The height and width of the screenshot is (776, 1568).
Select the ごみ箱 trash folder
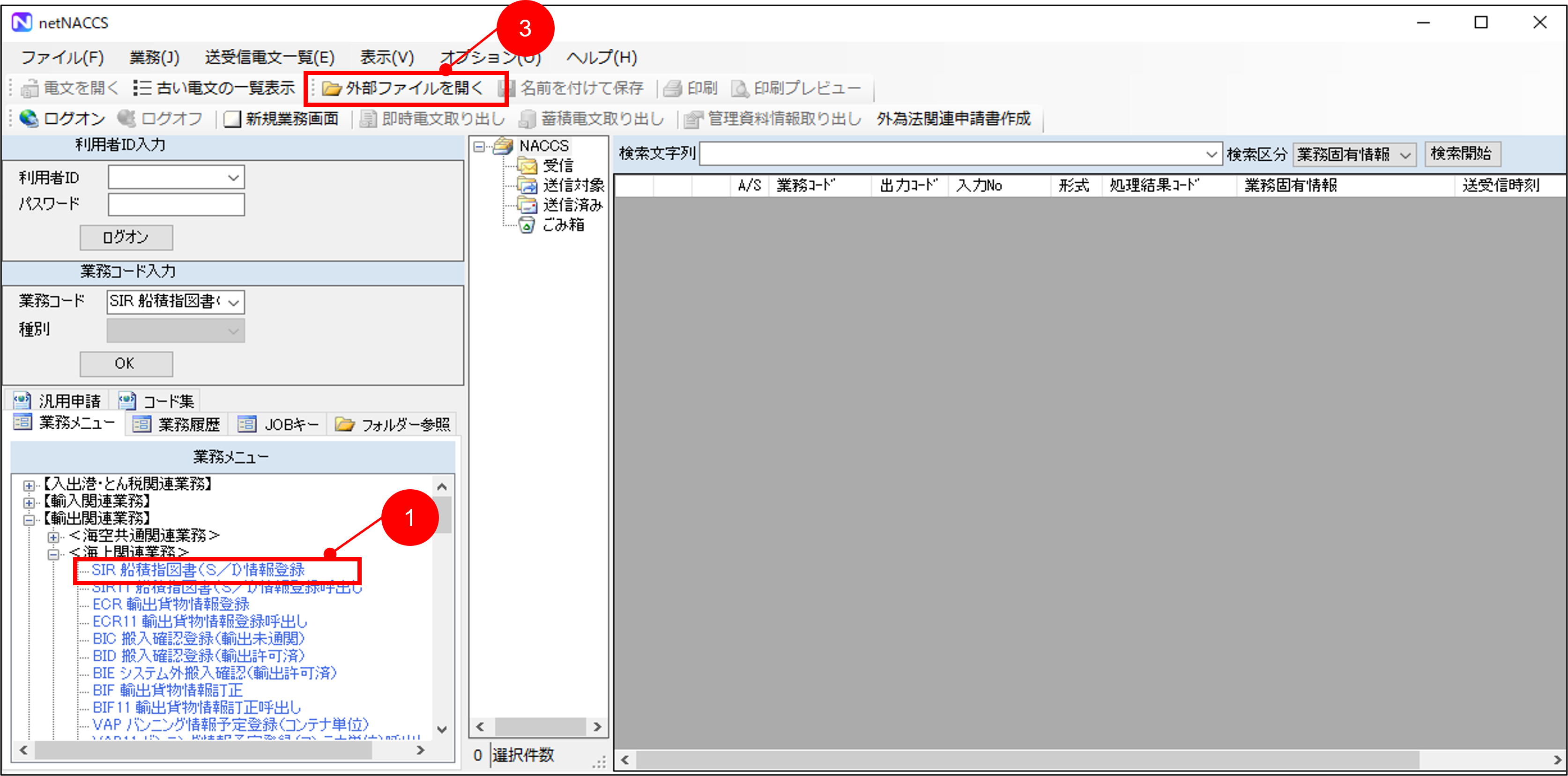[563, 225]
